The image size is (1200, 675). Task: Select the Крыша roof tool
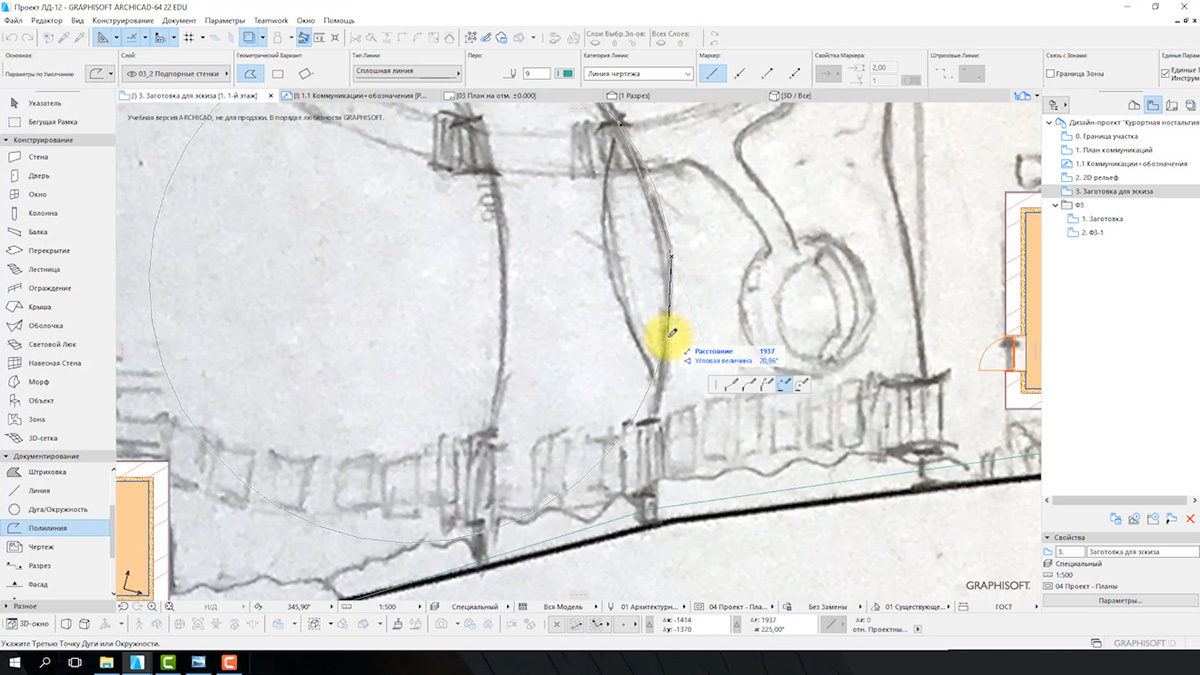point(57,307)
